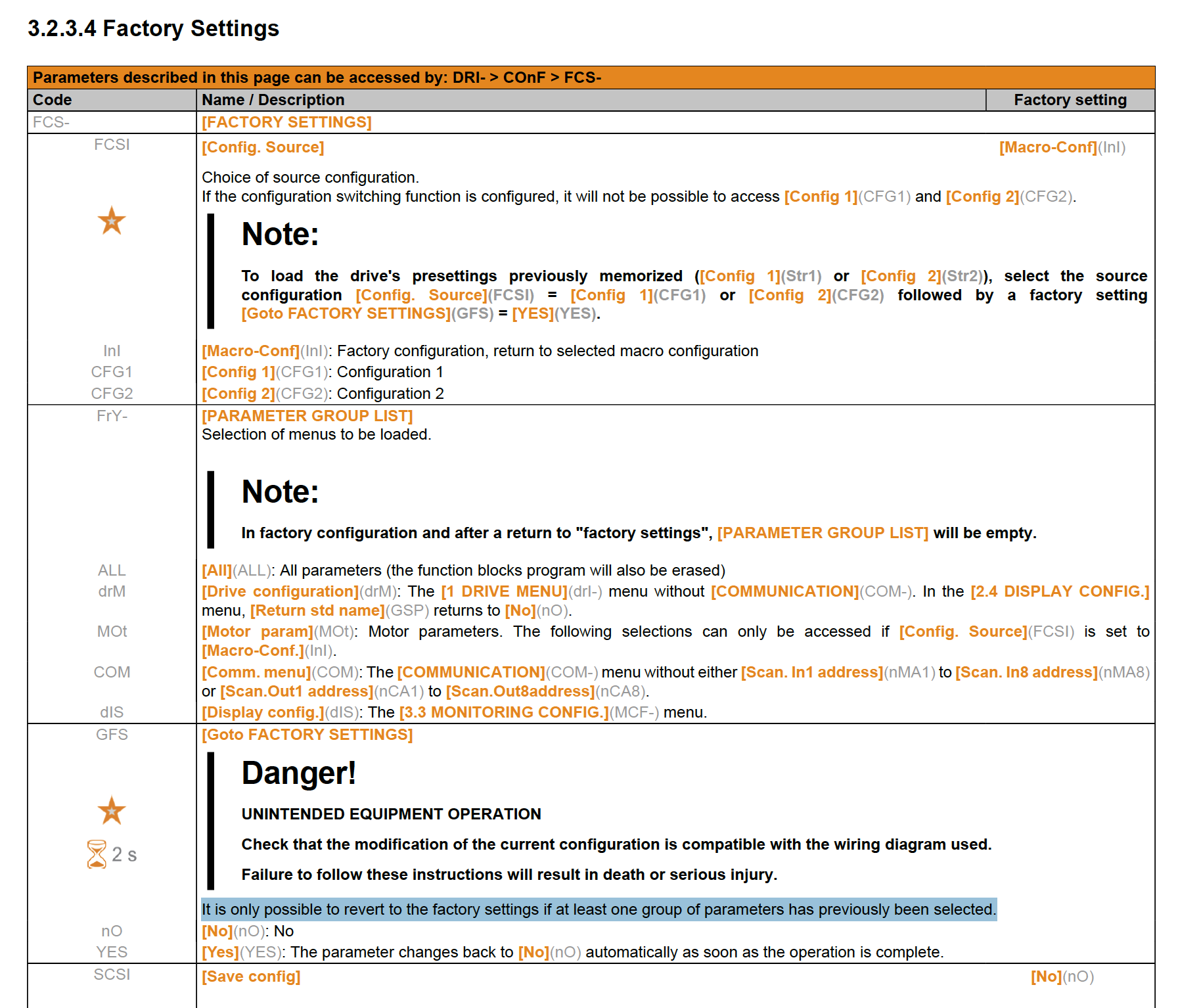The width and height of the screenshot is (1201, 1008).
Task: Click the 3.2.3.4 Factory Settings heading
Action: point(153,28)
